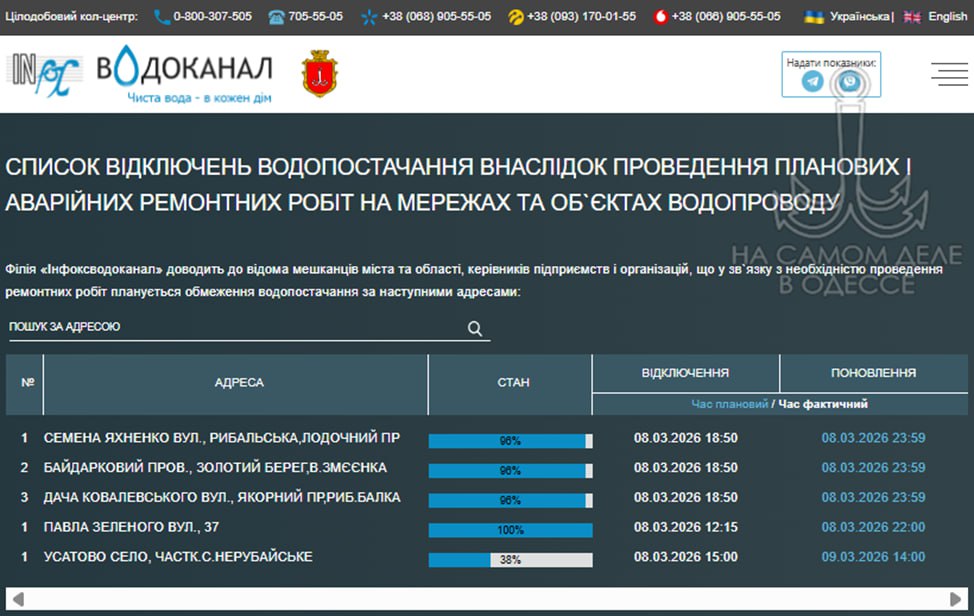Click the Odesa coat of arms emblem
Viewport: 974px width, 616px height.
click(320, 75)
